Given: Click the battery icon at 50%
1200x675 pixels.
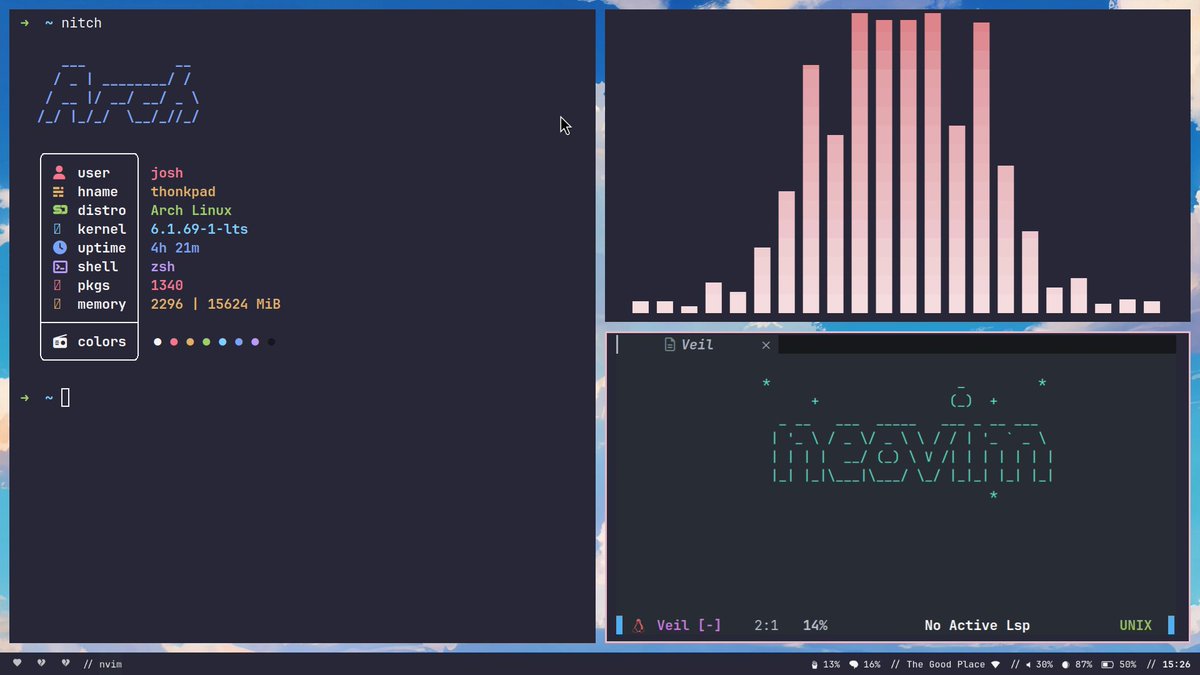Looking at the screenshot, I should [1107, 664].
